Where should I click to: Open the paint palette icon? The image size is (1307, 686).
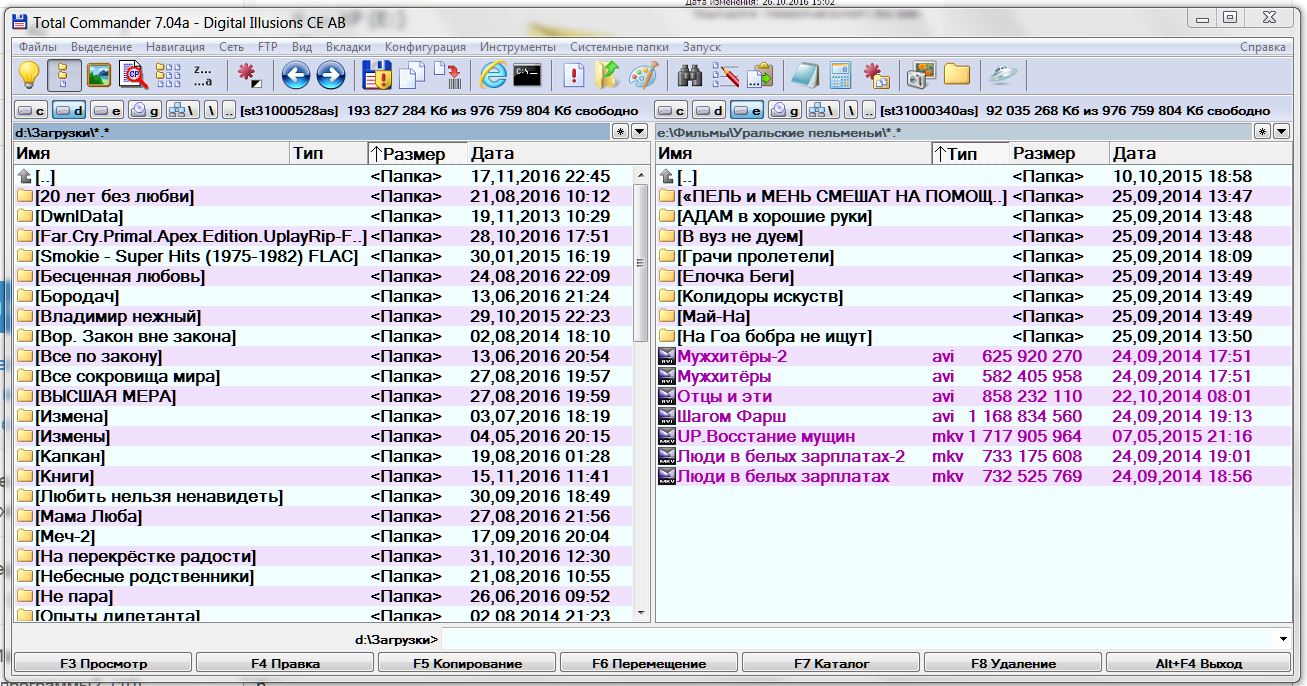click(643, 75)
